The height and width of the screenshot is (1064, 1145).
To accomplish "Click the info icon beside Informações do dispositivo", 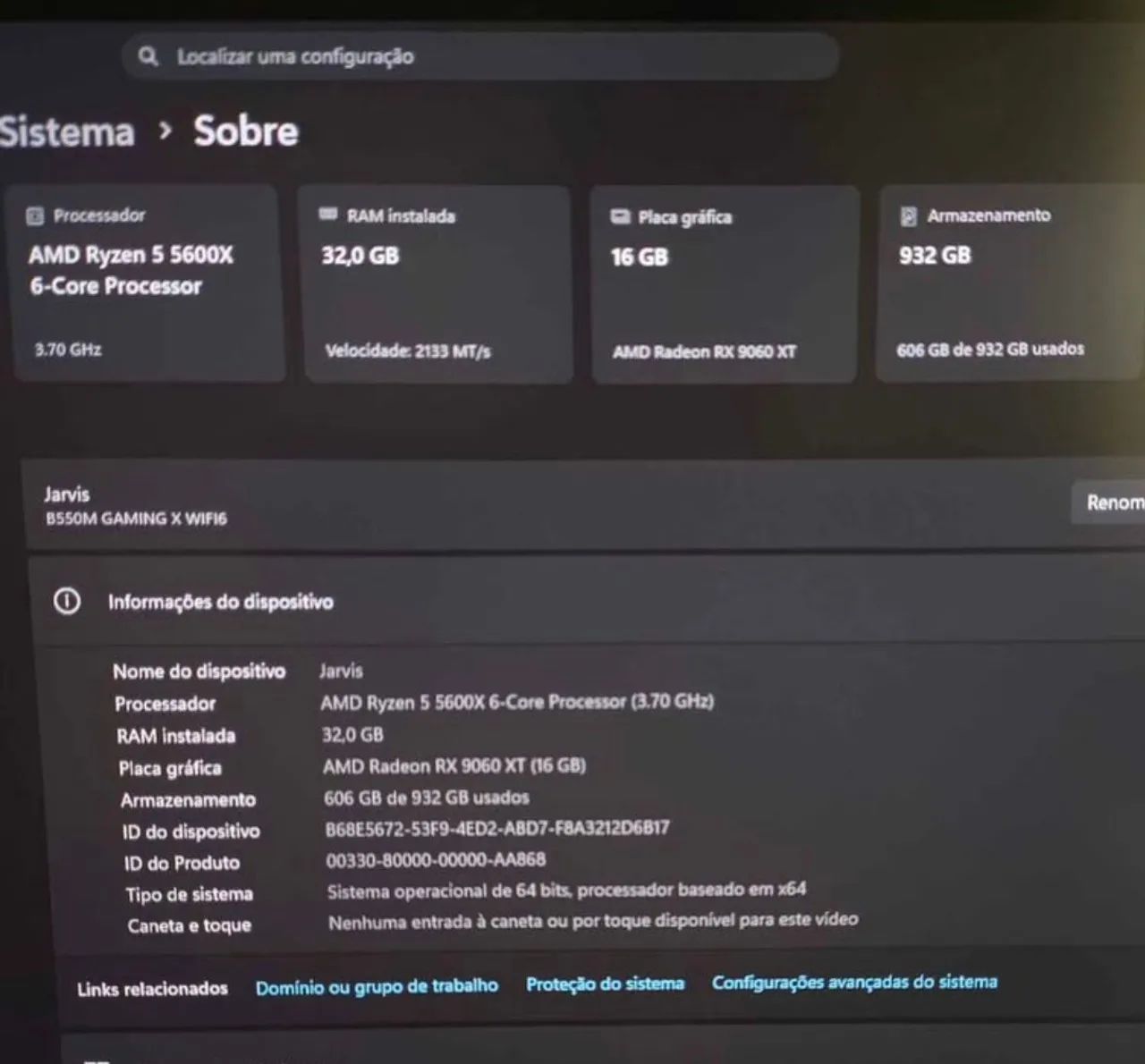I will click(67, 602).
